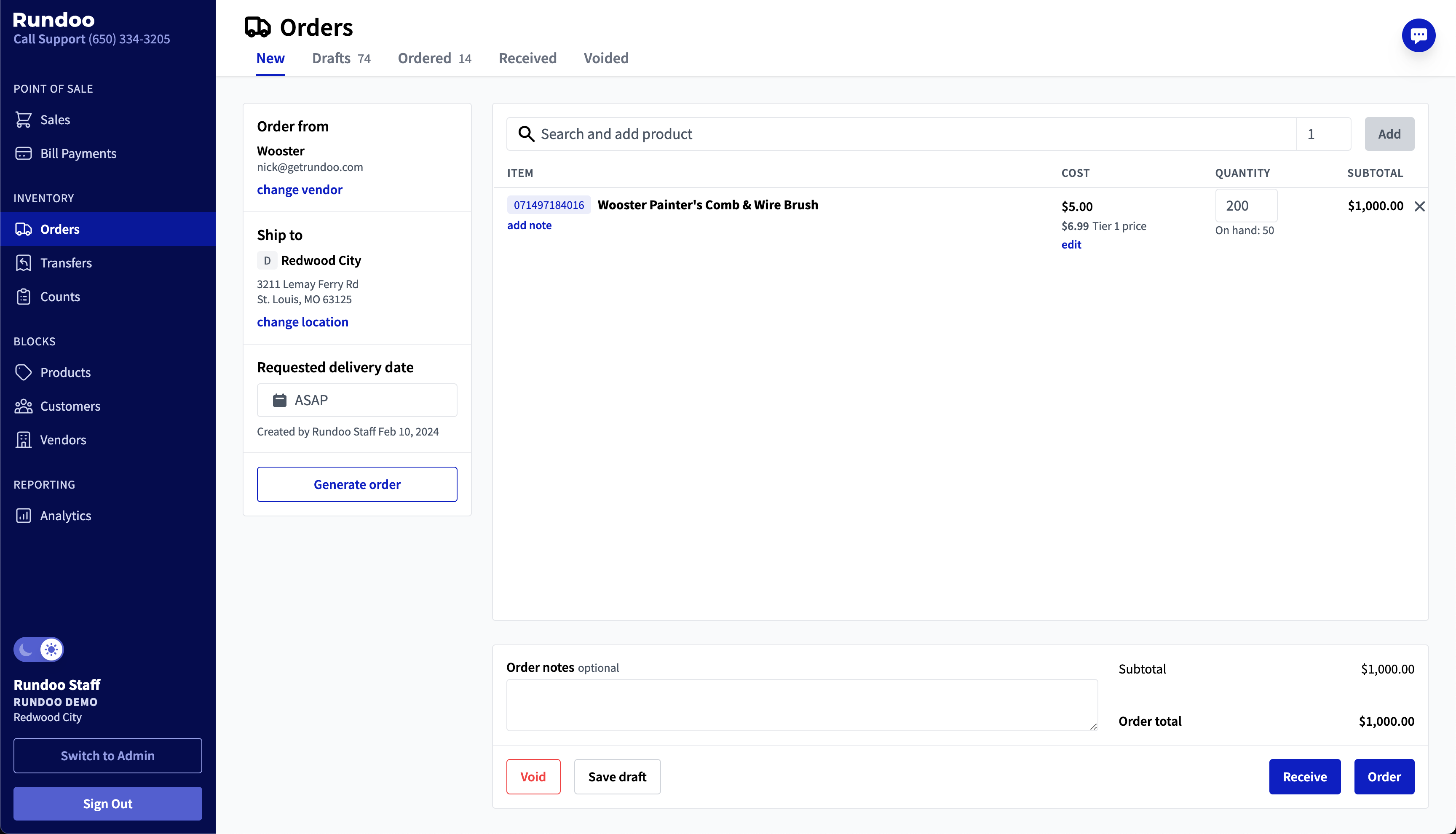Remove the Wooster Painter's Comb line item

[x=1419, y=206]
